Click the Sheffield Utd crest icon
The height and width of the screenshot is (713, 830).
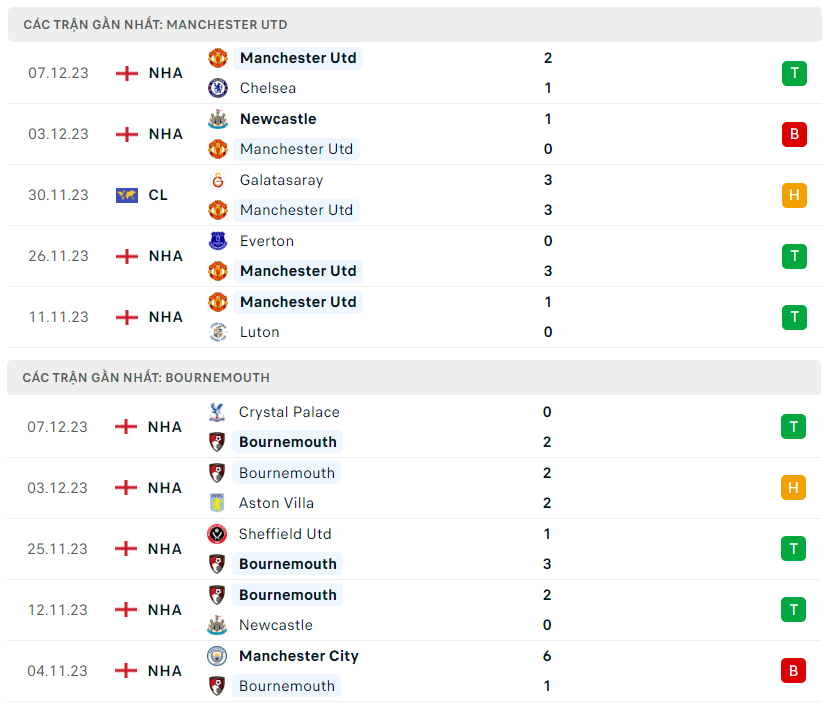216,534
